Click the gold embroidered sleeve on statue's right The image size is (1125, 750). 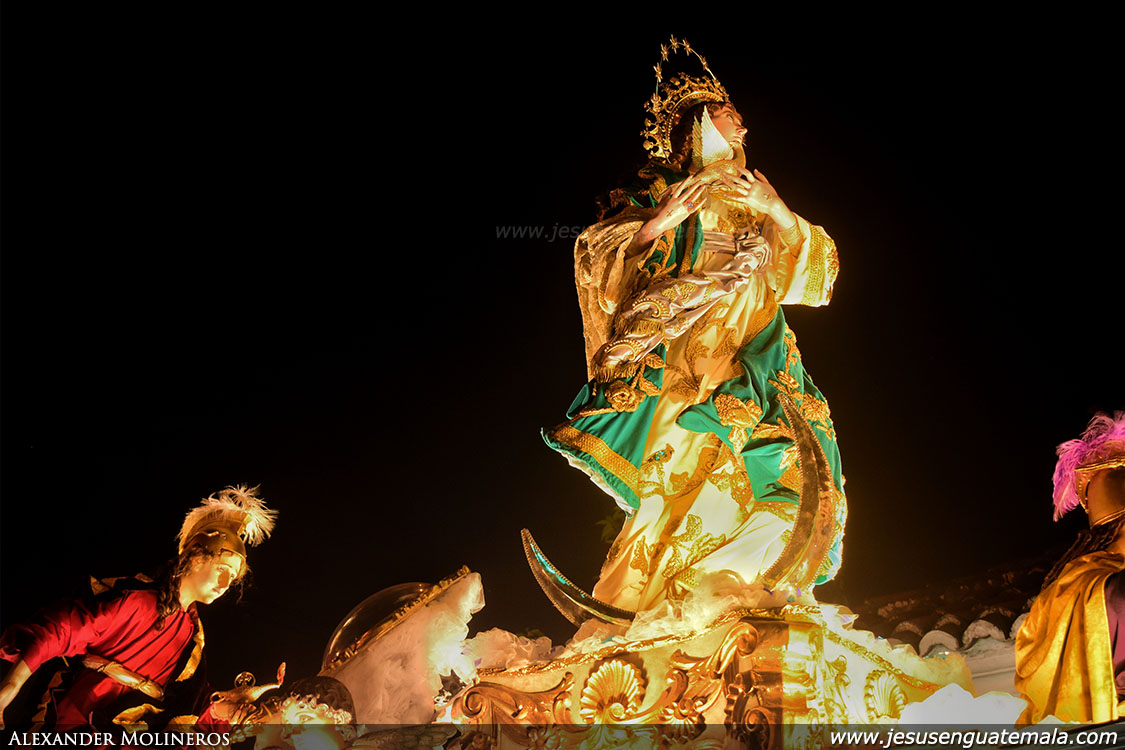coord(815,265)
